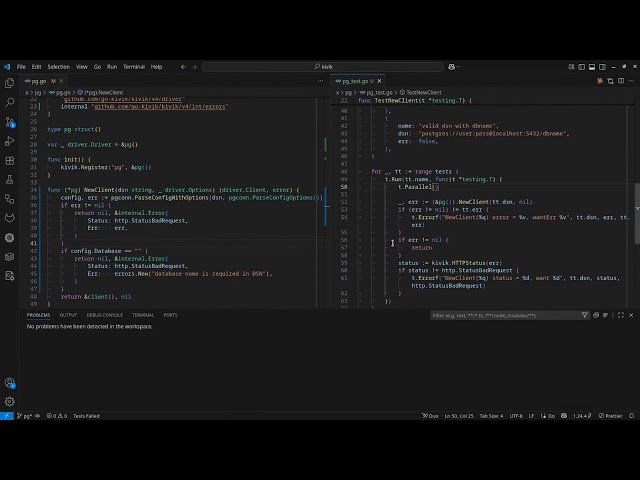Click Tab Size: 4 indentation setting

pos(491,416)
